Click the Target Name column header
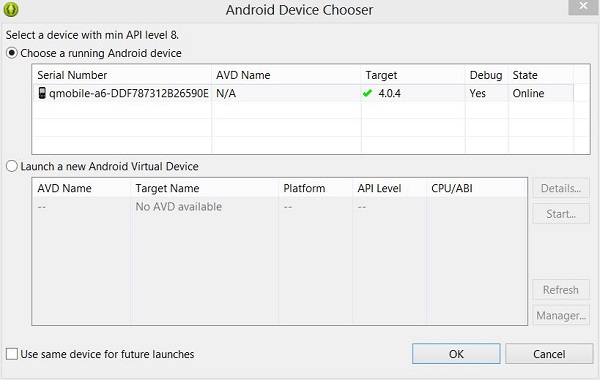The width and height of the screenshot is (600, 380). [204, 188]
